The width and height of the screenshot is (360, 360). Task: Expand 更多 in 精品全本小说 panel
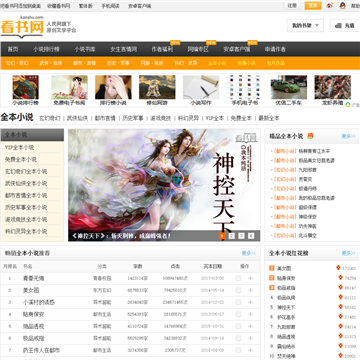point(348,136)
